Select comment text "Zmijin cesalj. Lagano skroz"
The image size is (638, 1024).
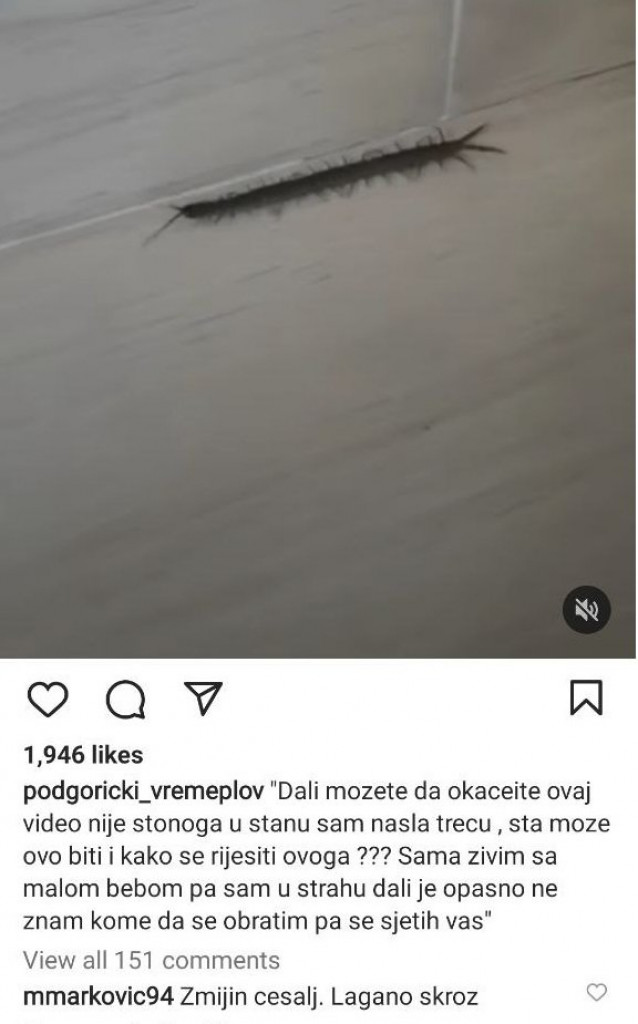pyautogui.click(x=328, y=997)
